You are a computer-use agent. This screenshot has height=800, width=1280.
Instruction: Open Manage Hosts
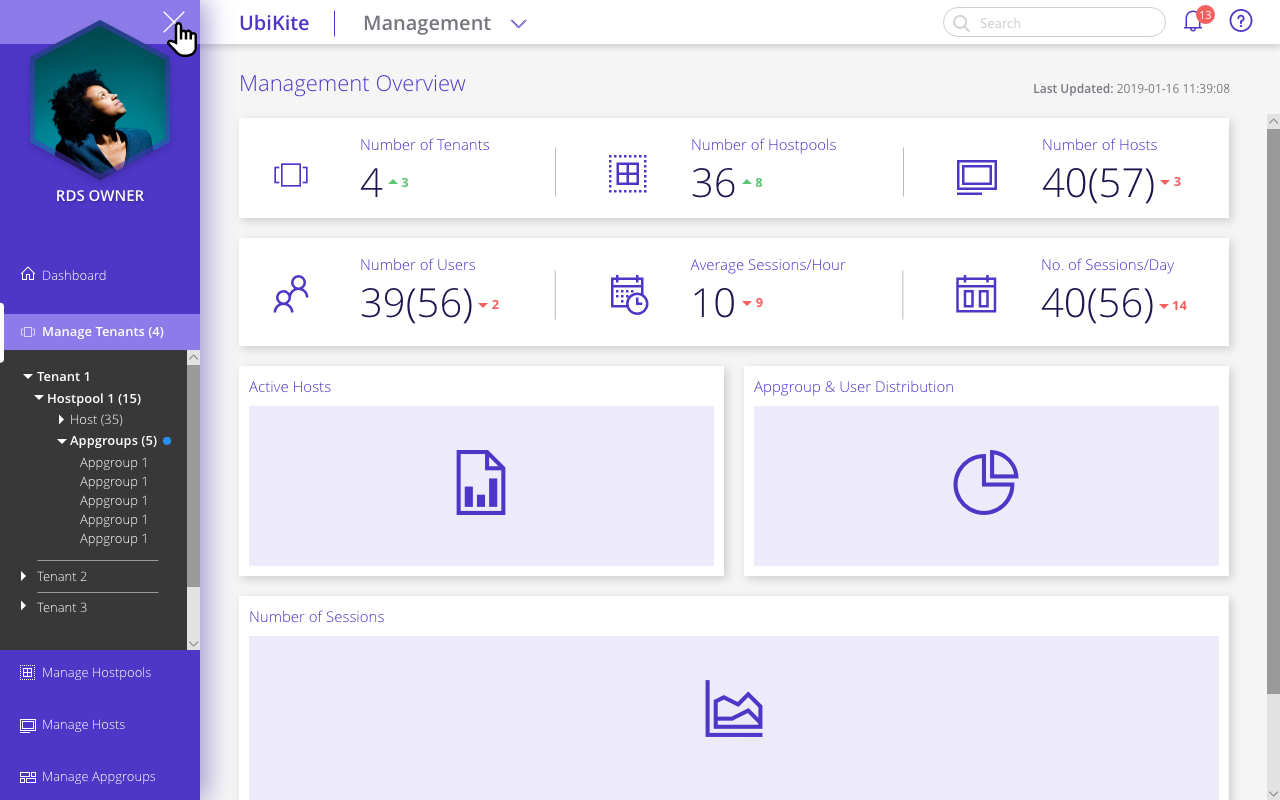[x=84, y=725]
